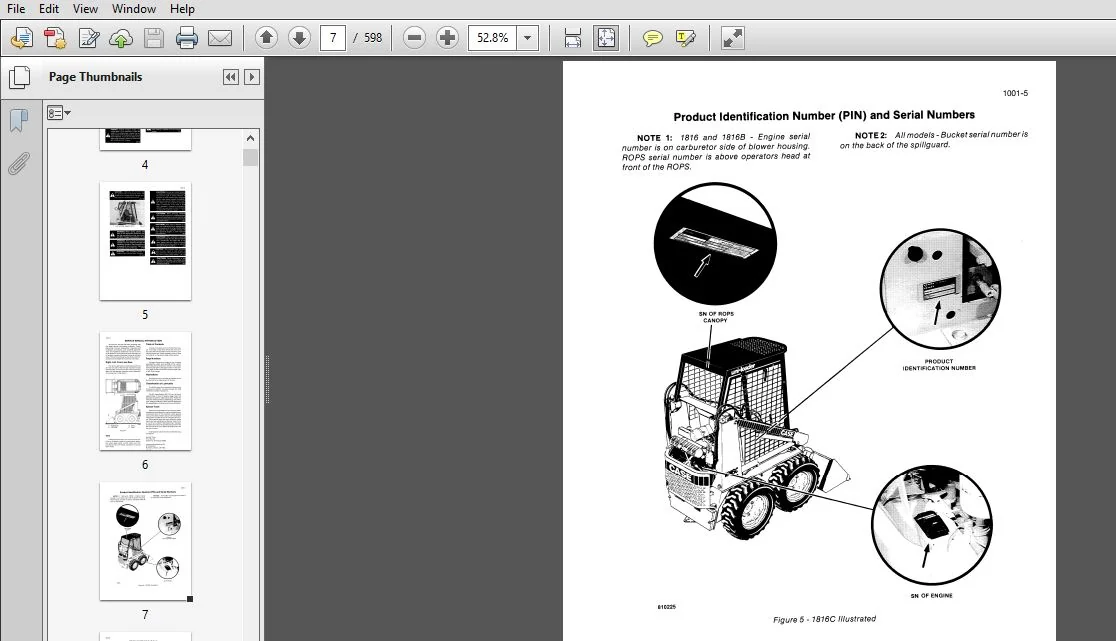The image size is (1116, 641).
Task: Click the Send email envelope icon
Action: (x=220, y=38)
